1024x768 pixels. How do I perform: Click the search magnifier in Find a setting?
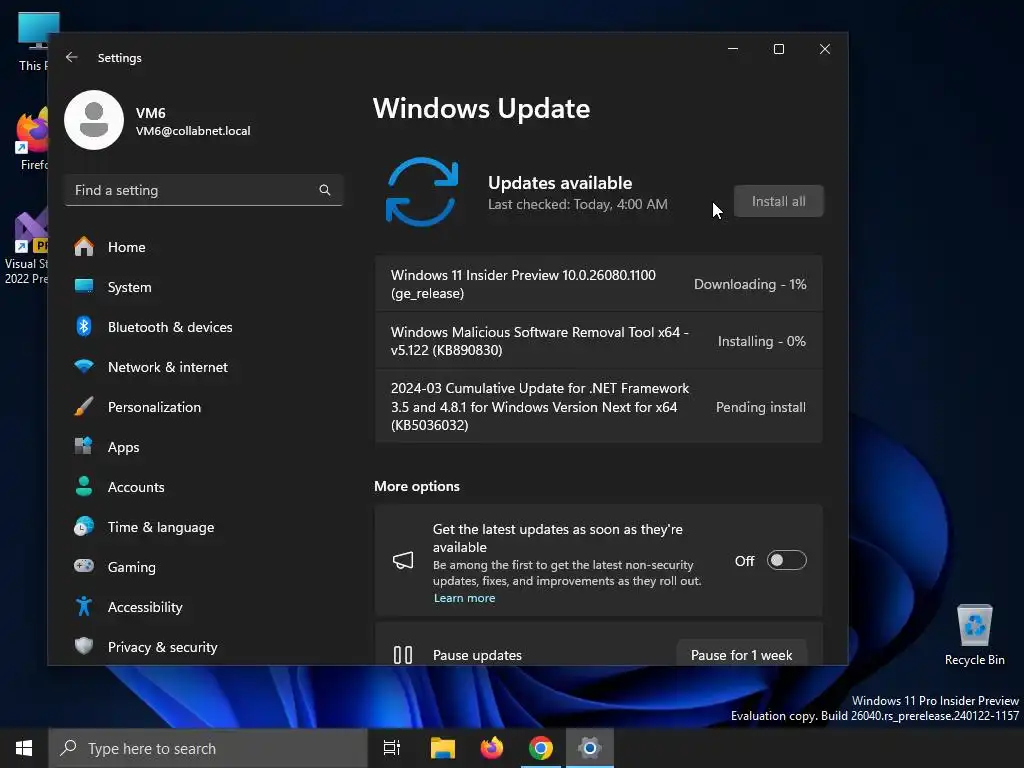325,190
